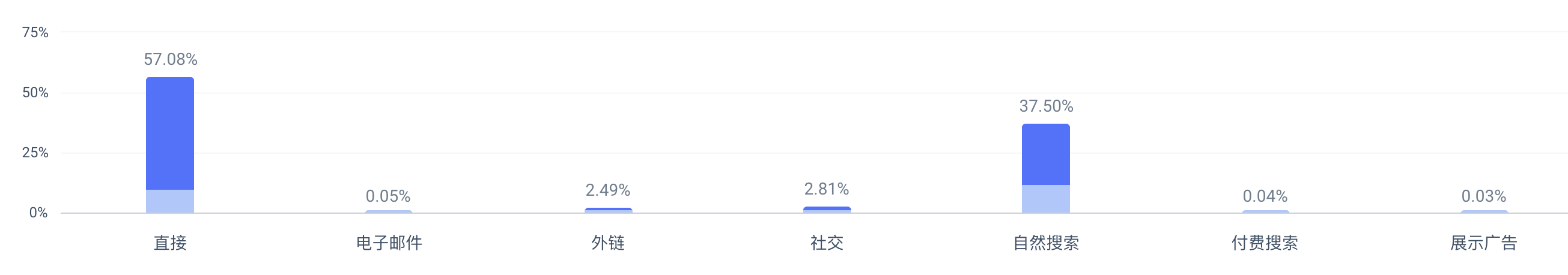Image resolution: width=1568 pixels, height=275 pixels.
Task: Click the 社交 bar in the chart
Action: click(x=827, y=210)
